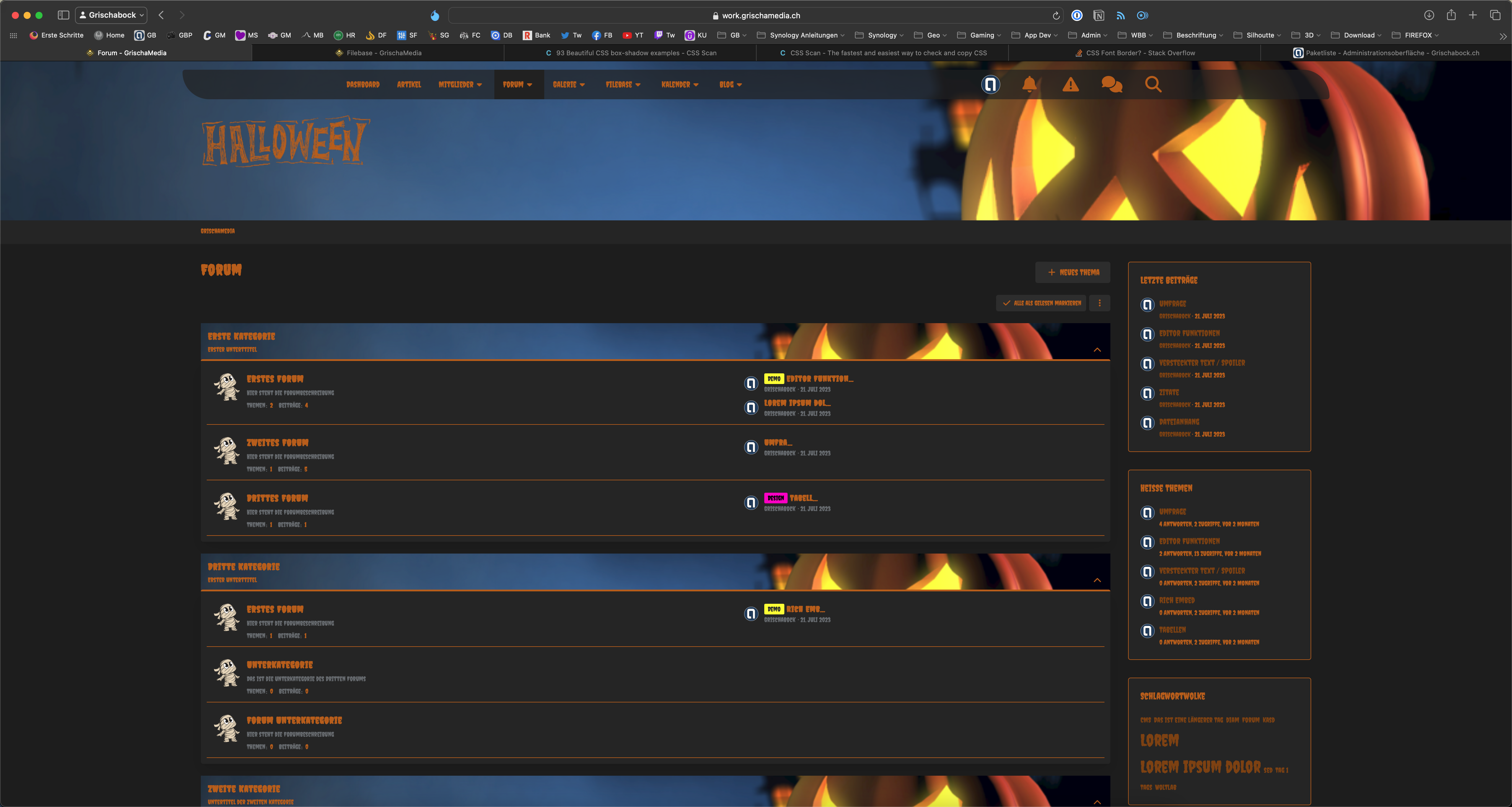Open the user avatar menu in the header
The image size is (1512, 807).
coord(990,84)
